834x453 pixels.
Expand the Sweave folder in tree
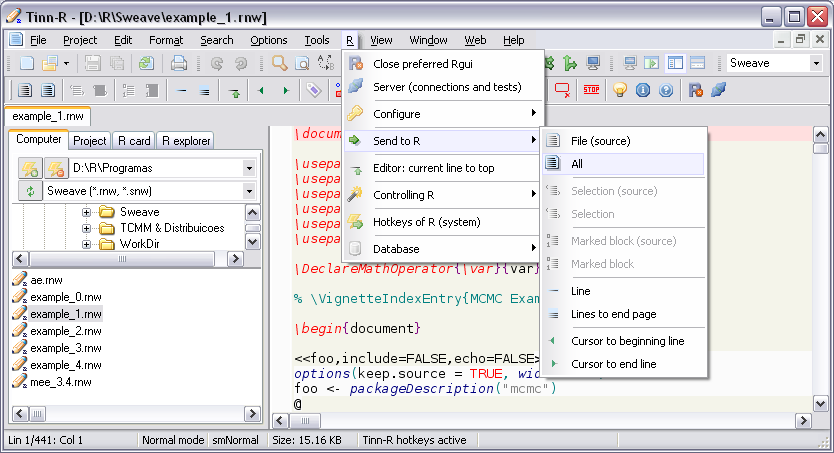click(x=87, y=212)
